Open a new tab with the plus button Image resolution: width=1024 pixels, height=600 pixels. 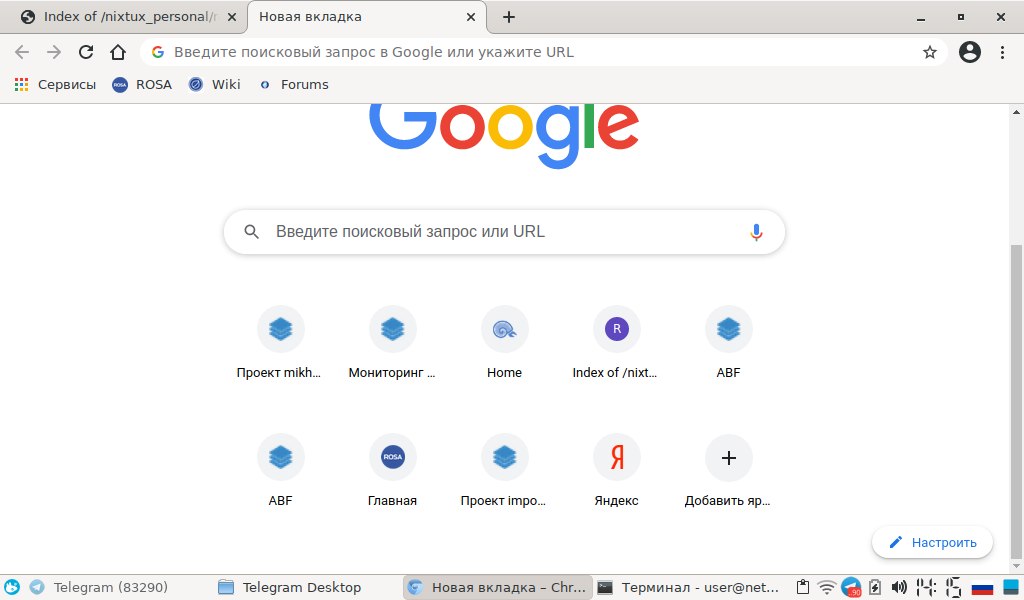pos(509,17)
